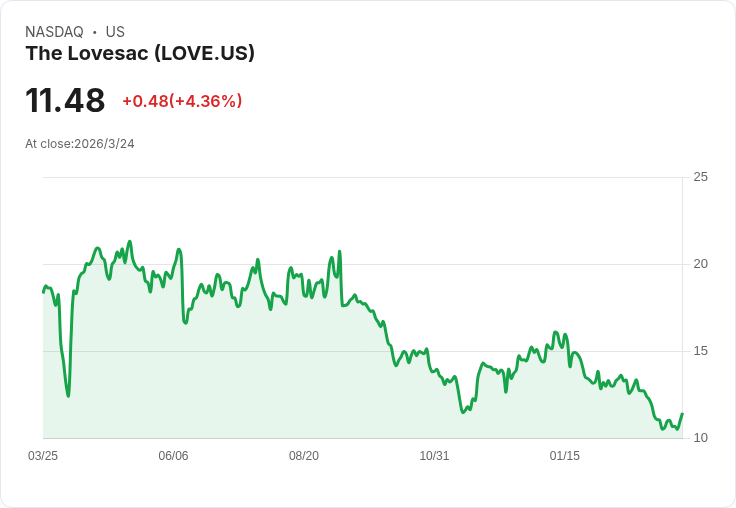736x508 pixels.
Task: Select the 08/20 date axis label
Action: click(304, 456)
